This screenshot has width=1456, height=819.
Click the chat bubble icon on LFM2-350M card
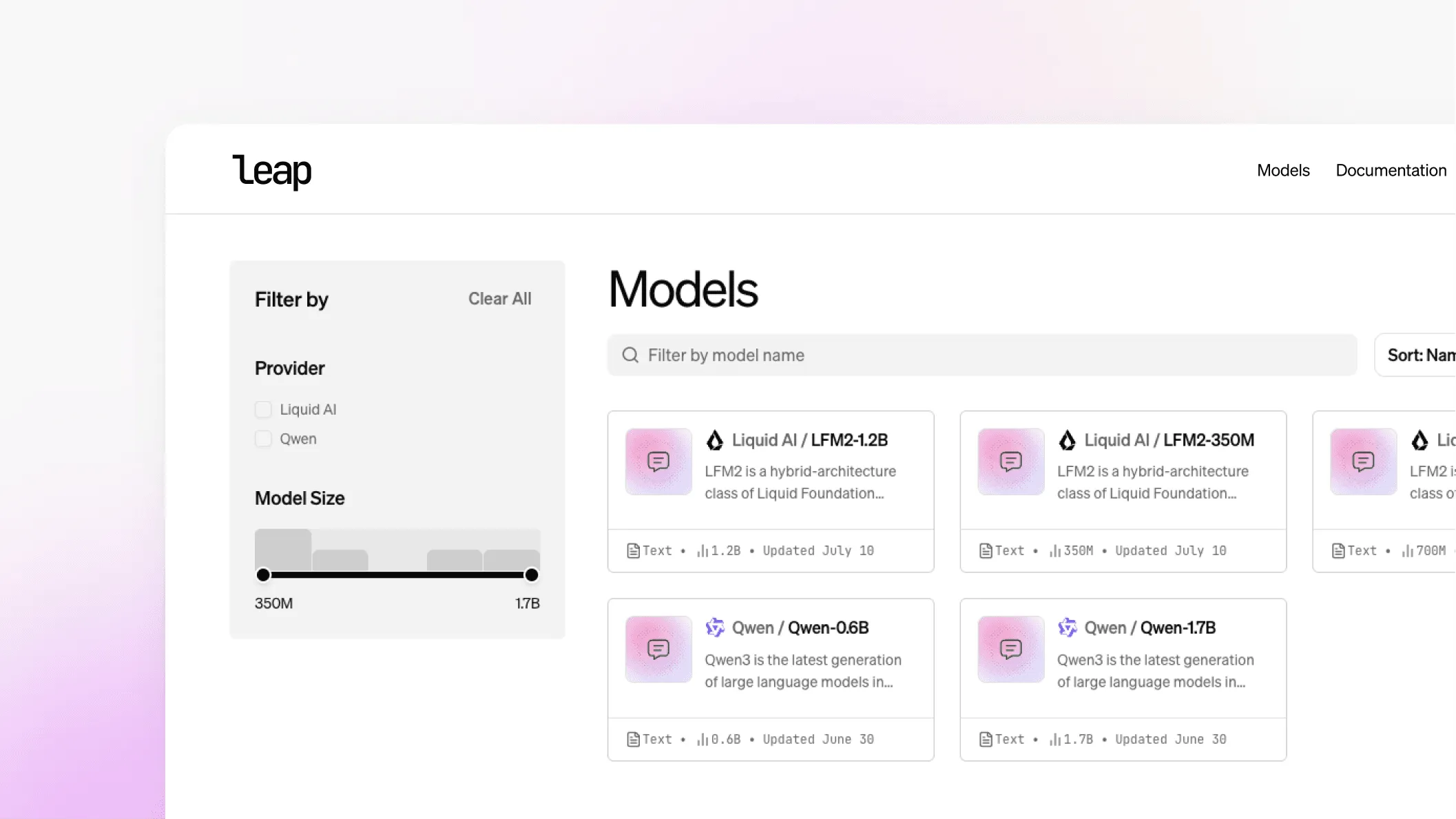point(1010,462)
